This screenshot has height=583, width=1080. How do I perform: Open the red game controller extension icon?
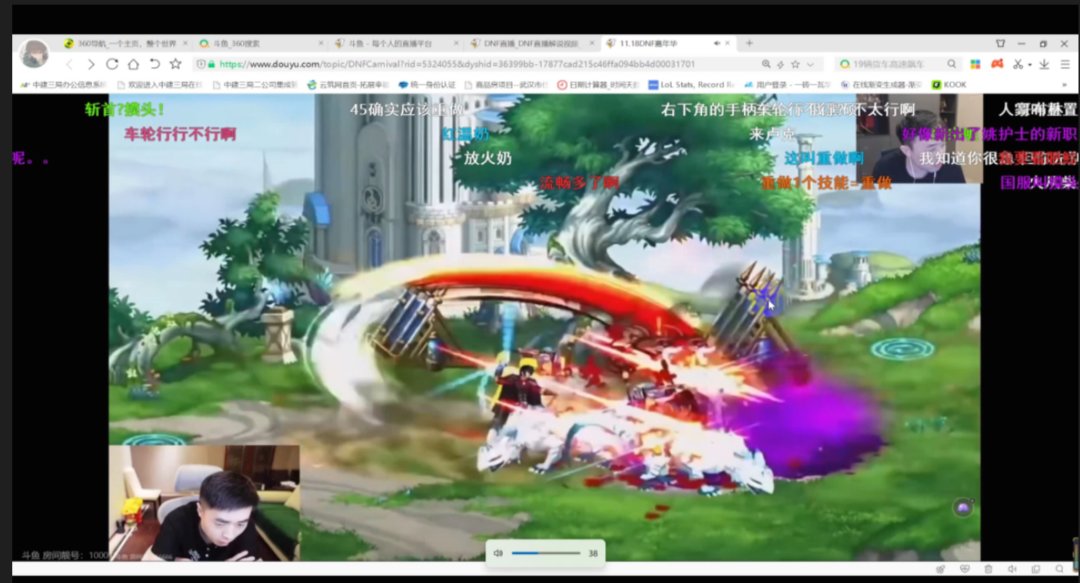click(997, 64)
